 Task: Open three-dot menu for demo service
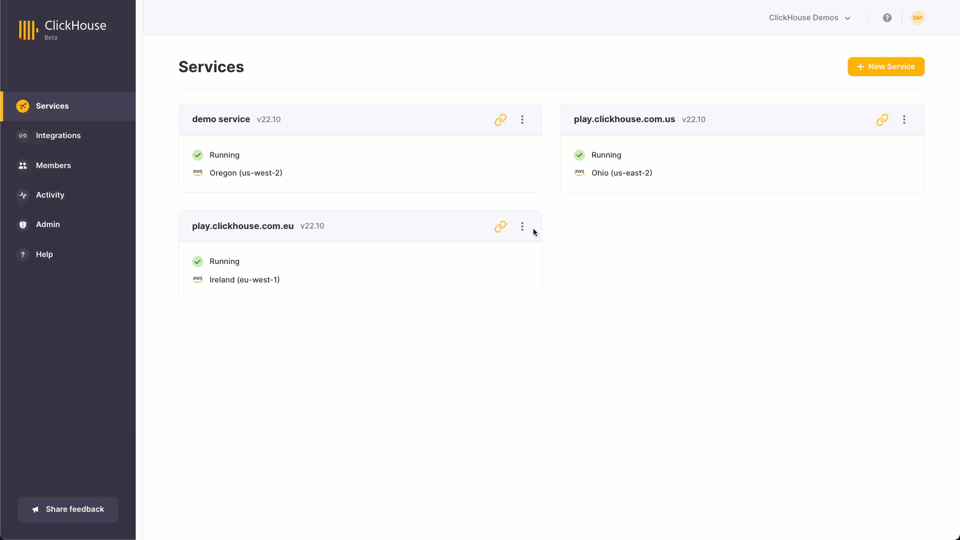tap(522, 120)
